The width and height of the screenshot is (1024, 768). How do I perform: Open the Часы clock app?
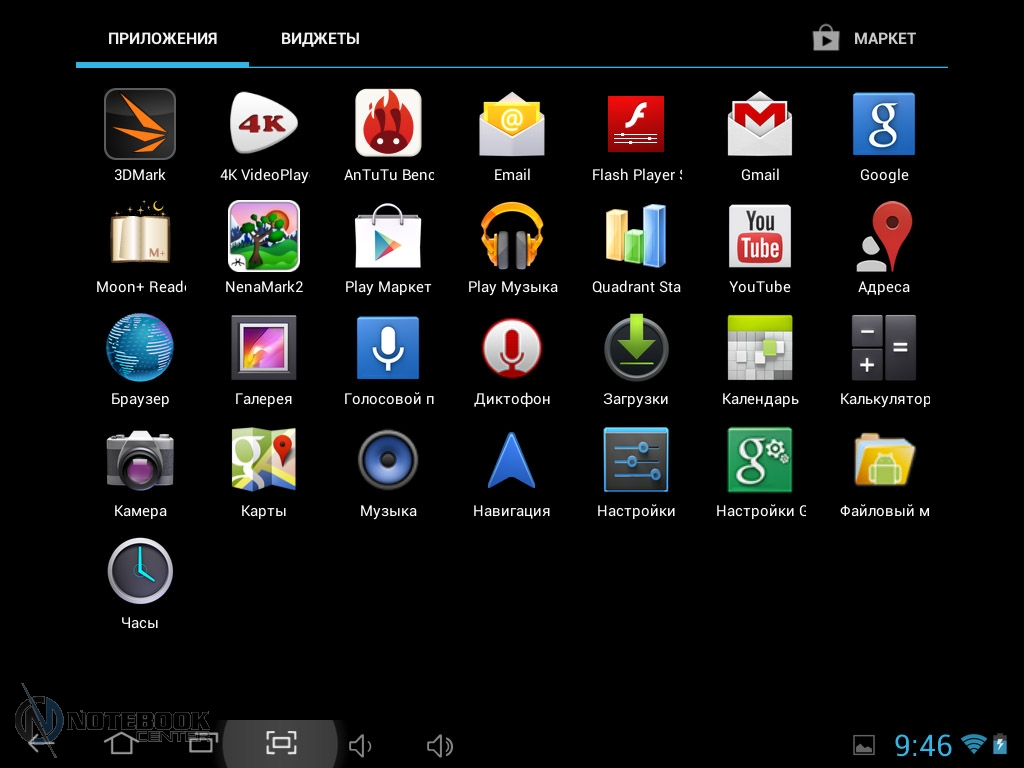pyautogui.click(x=140, y=573)
